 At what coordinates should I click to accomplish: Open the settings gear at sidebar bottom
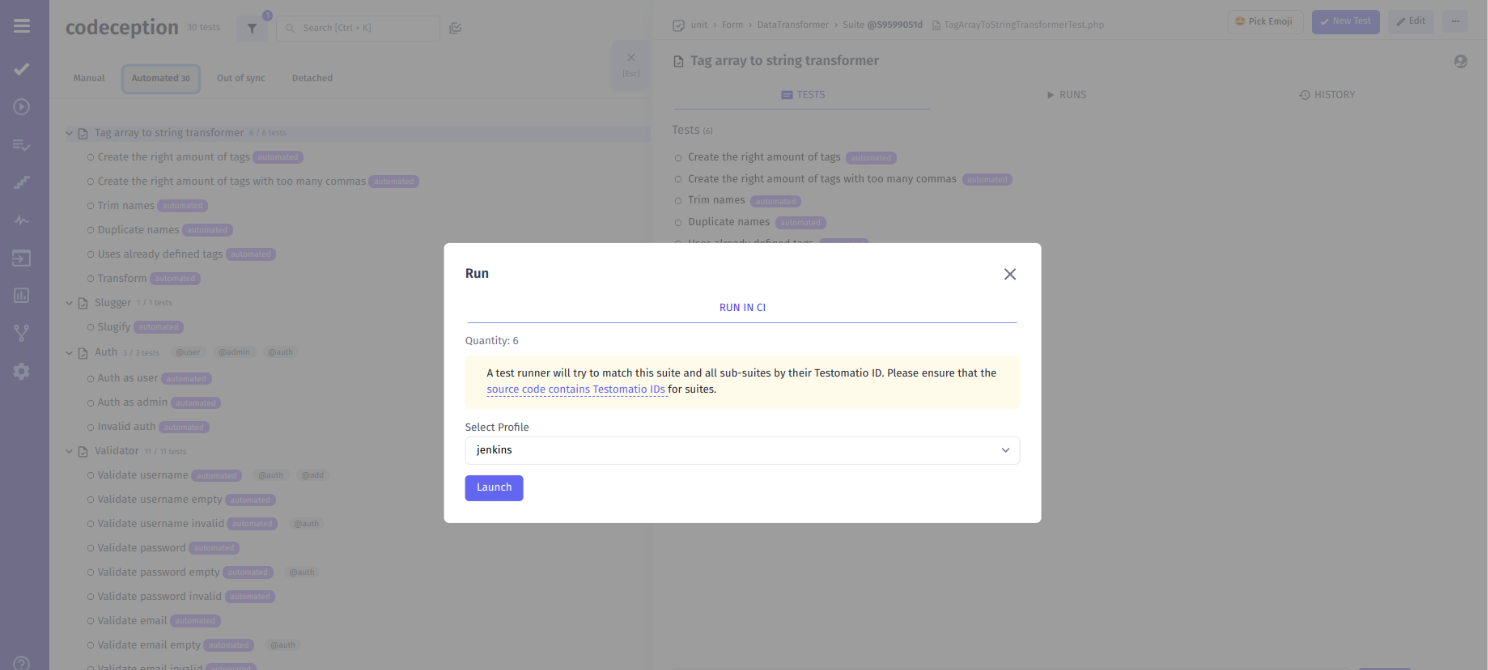coord(22,371)
